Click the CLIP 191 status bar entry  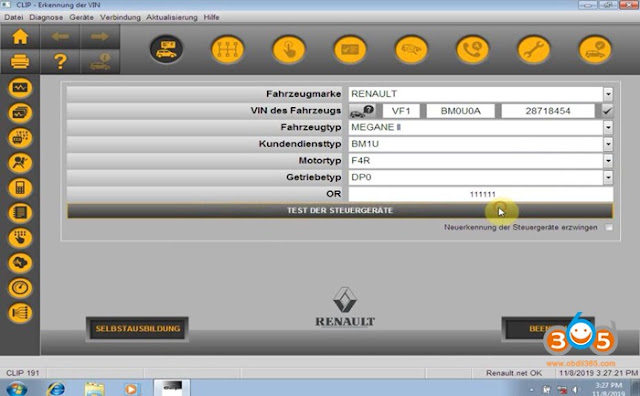click(22, 373)
